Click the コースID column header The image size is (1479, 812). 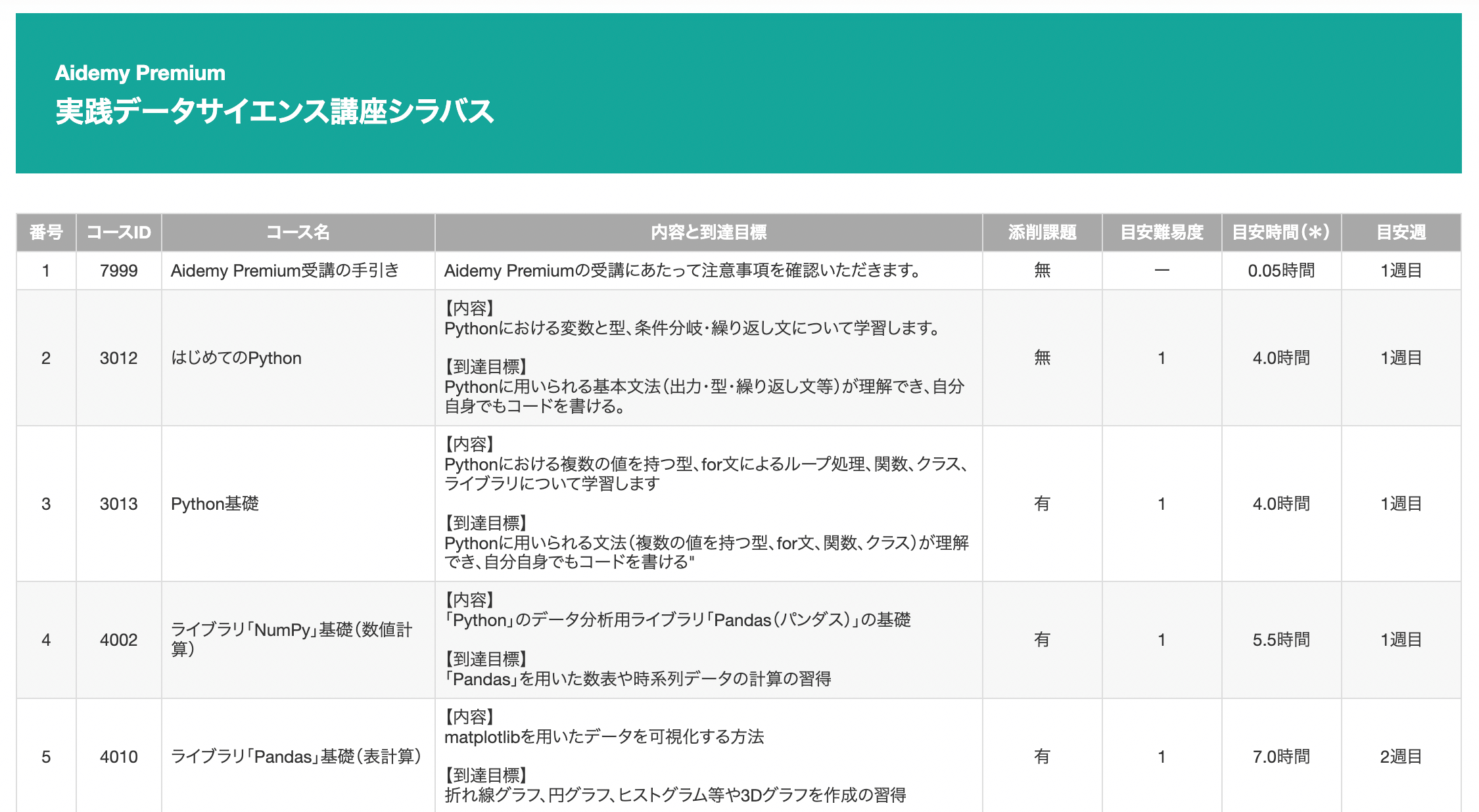point(119,233)
